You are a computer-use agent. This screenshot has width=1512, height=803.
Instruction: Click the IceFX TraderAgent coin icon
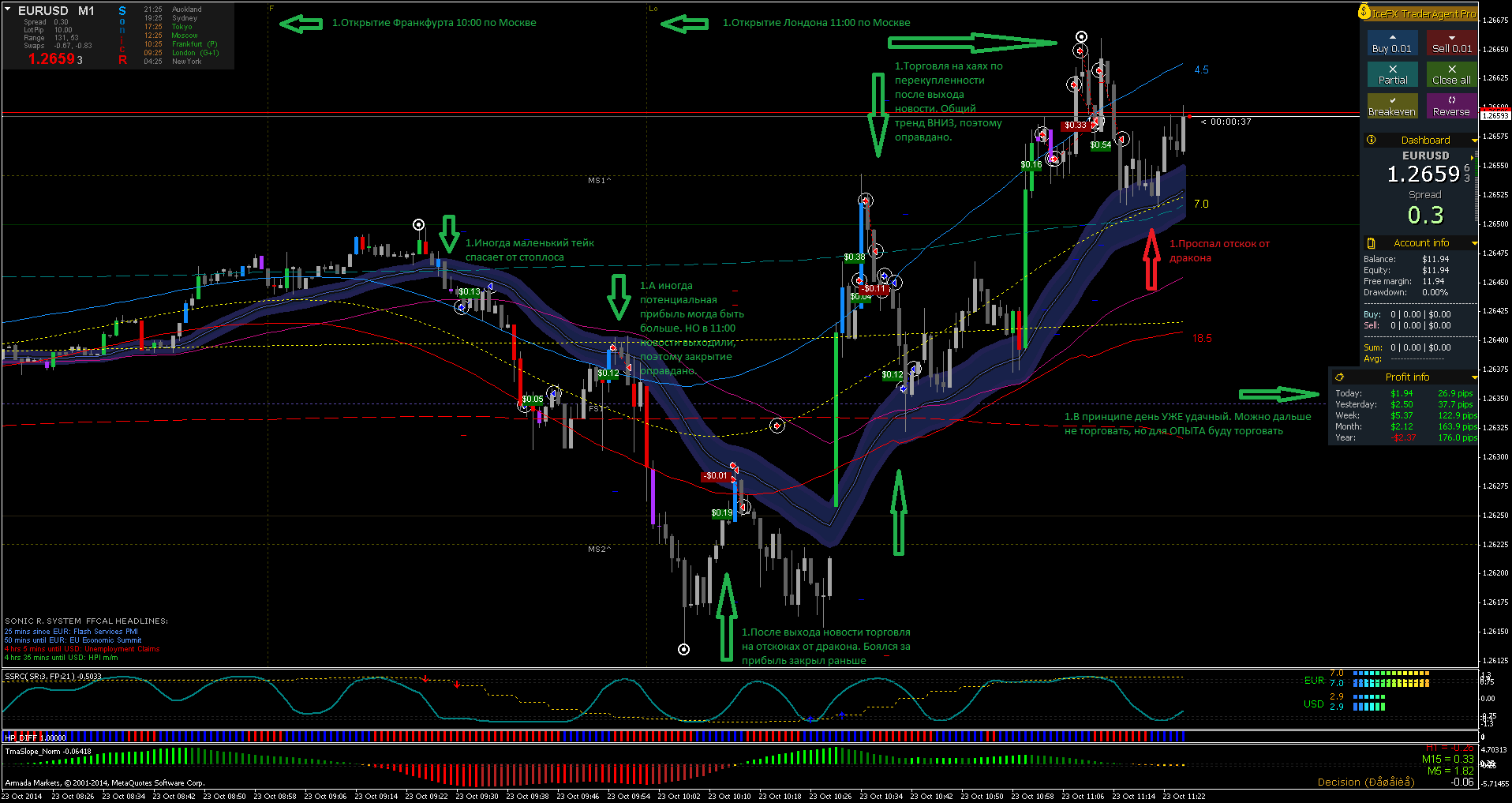coord(1364,12)
